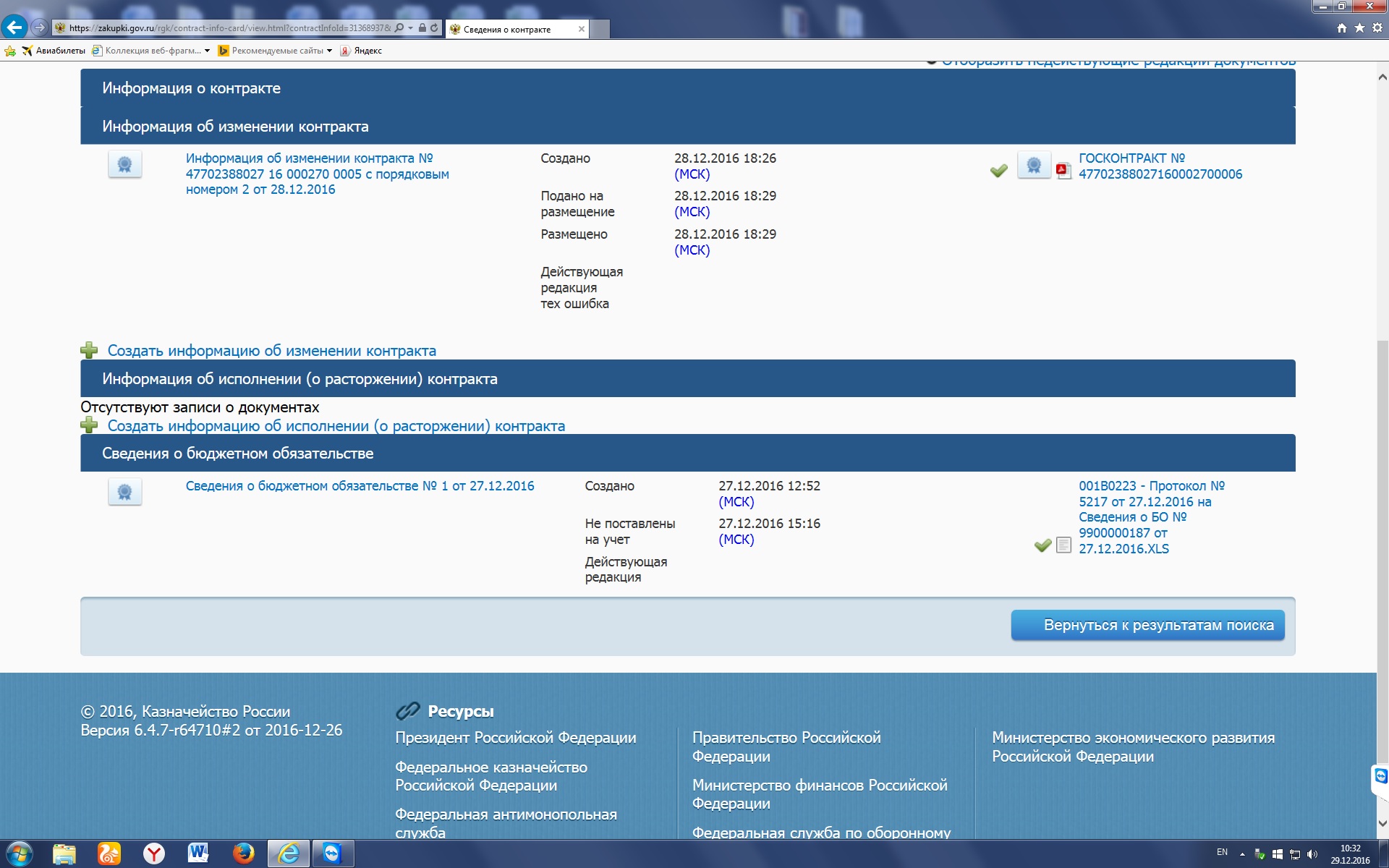Open Internet Explorer home icon
Image resolution: width=1389 pixels, height=868 pixels.
[x=1341, y=28]
